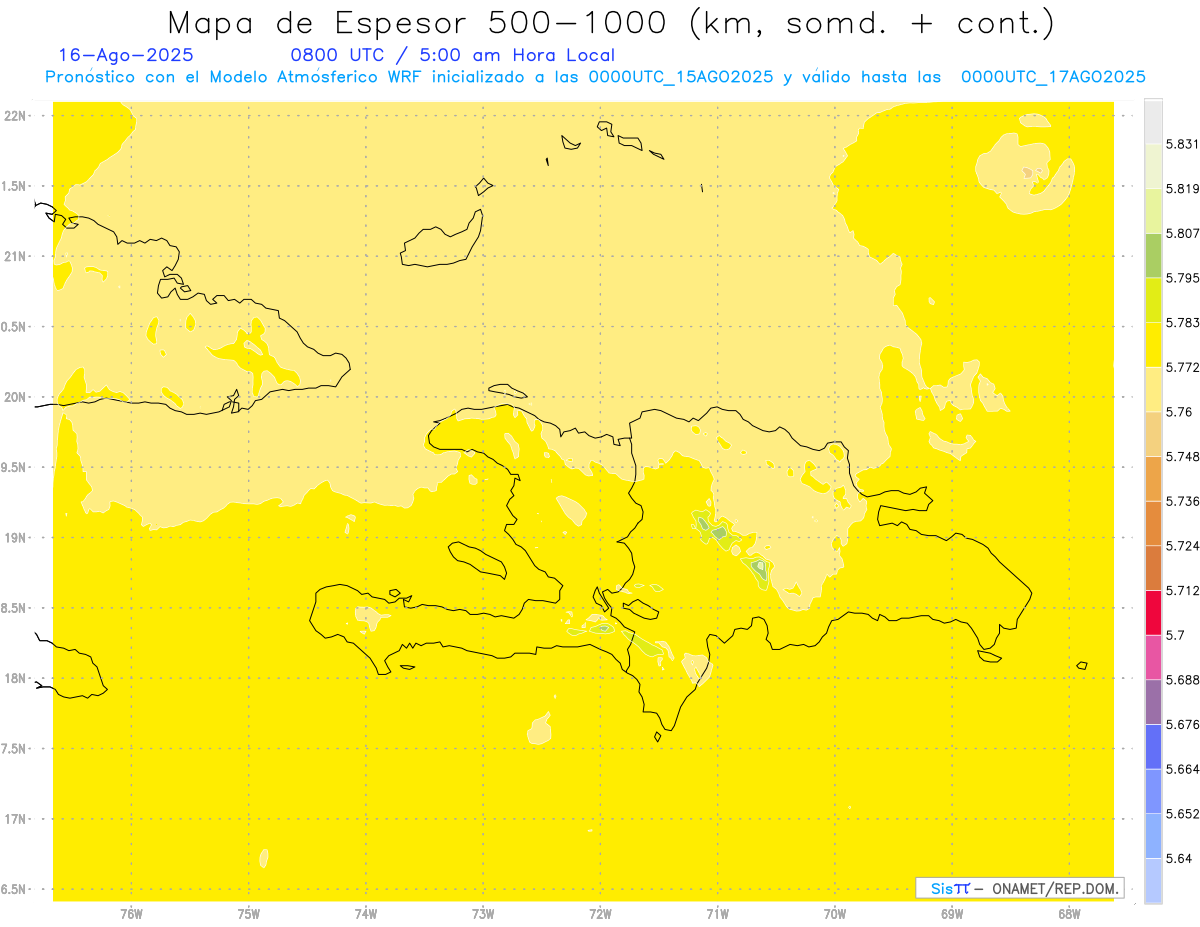The image size is (1200, 927).
Task: Click the '71W' longitude axis label
Action: [x=717, y=914]
